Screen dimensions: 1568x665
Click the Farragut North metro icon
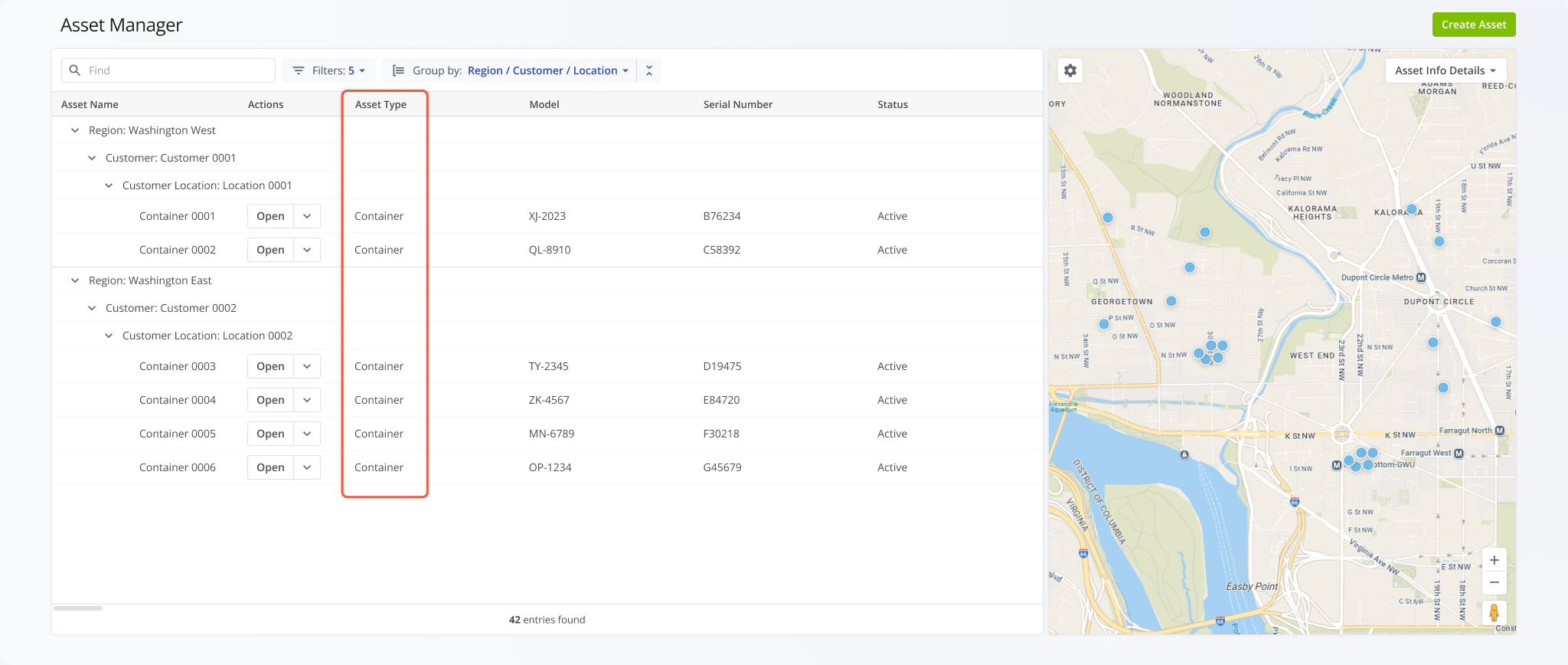click(x=1499, y=431)
